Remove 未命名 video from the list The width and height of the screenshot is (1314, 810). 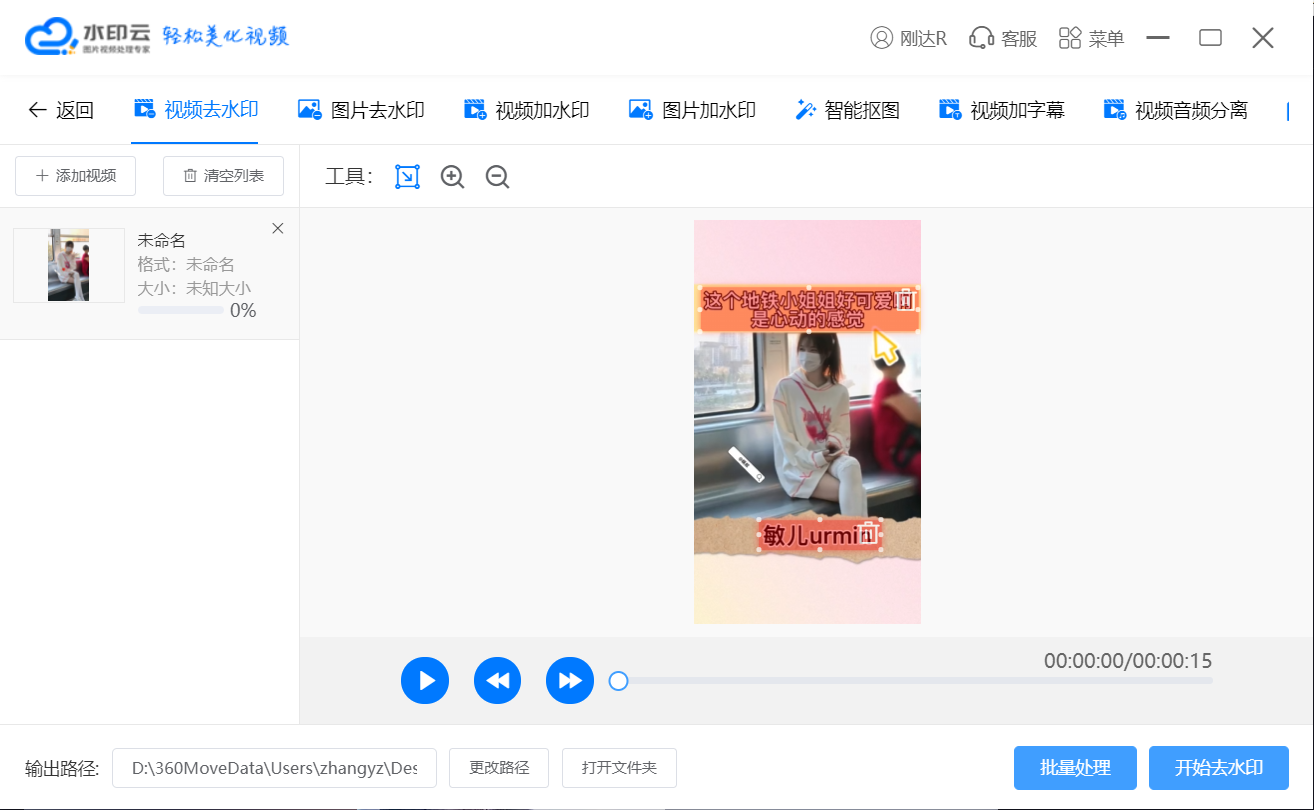[x=278, y=229]
